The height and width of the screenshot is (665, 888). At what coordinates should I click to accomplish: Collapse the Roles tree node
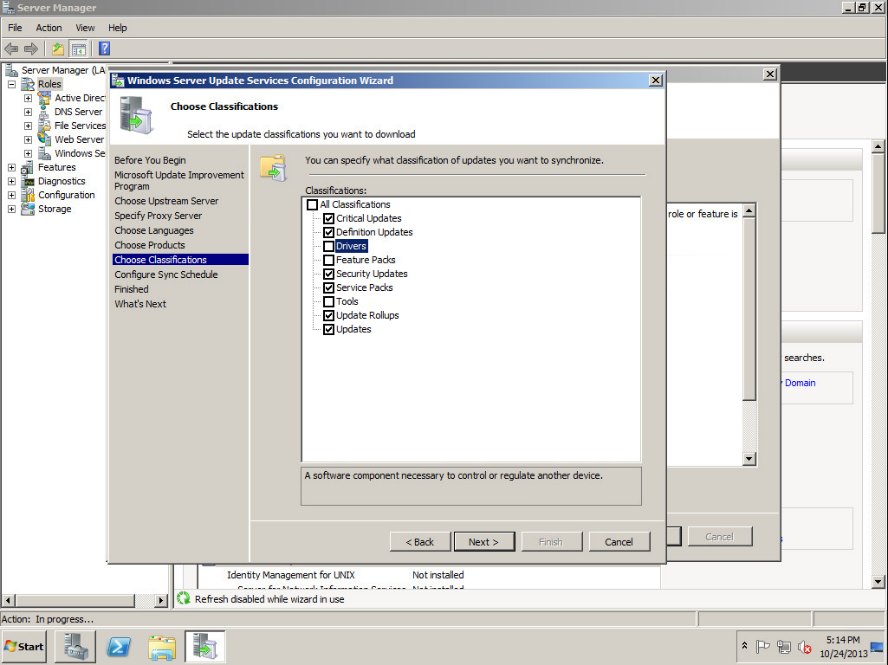[12, 84]
